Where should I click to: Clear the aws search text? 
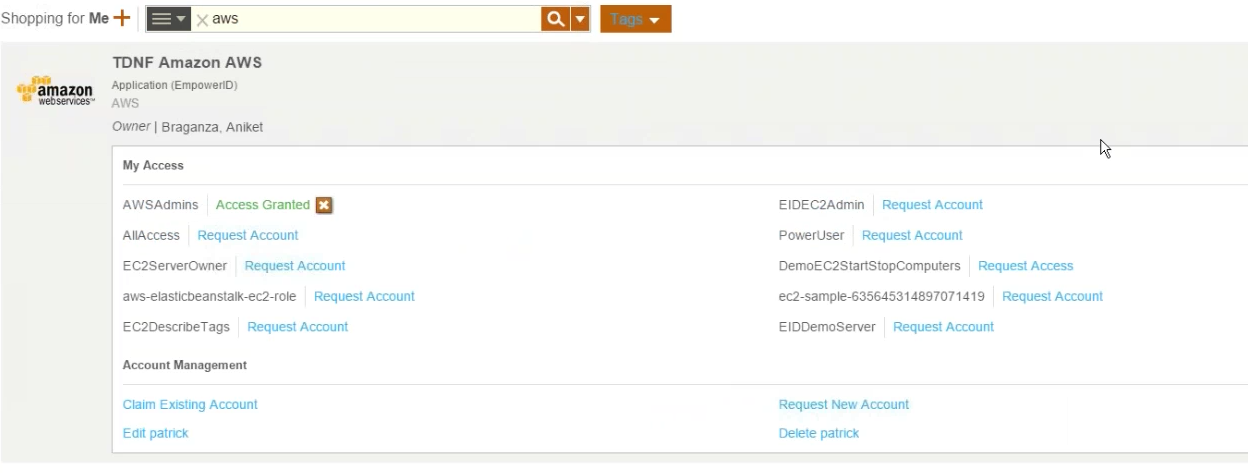[x=201, y=20]
